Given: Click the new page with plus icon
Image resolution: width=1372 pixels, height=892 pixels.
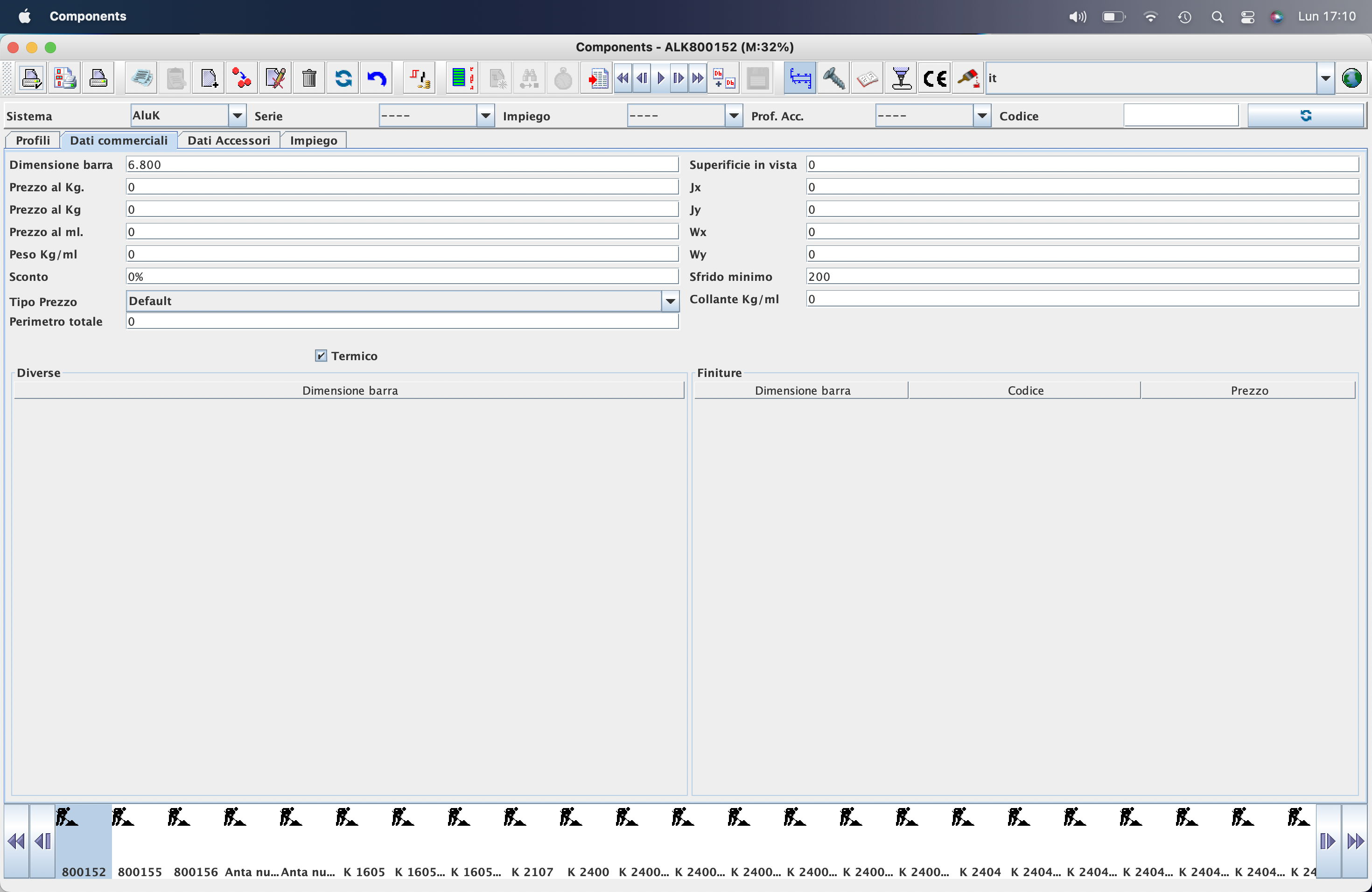Looking at the screenshot, I should 209,78.
